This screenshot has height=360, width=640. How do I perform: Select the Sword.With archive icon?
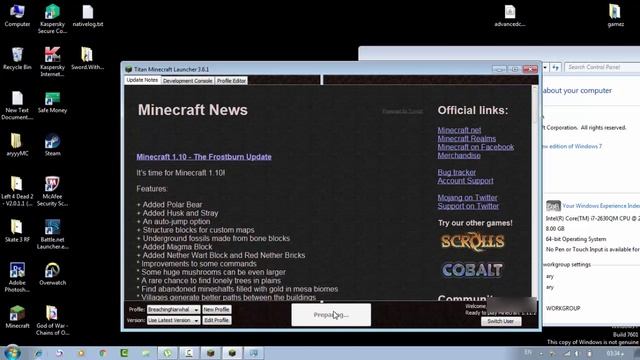87,58
